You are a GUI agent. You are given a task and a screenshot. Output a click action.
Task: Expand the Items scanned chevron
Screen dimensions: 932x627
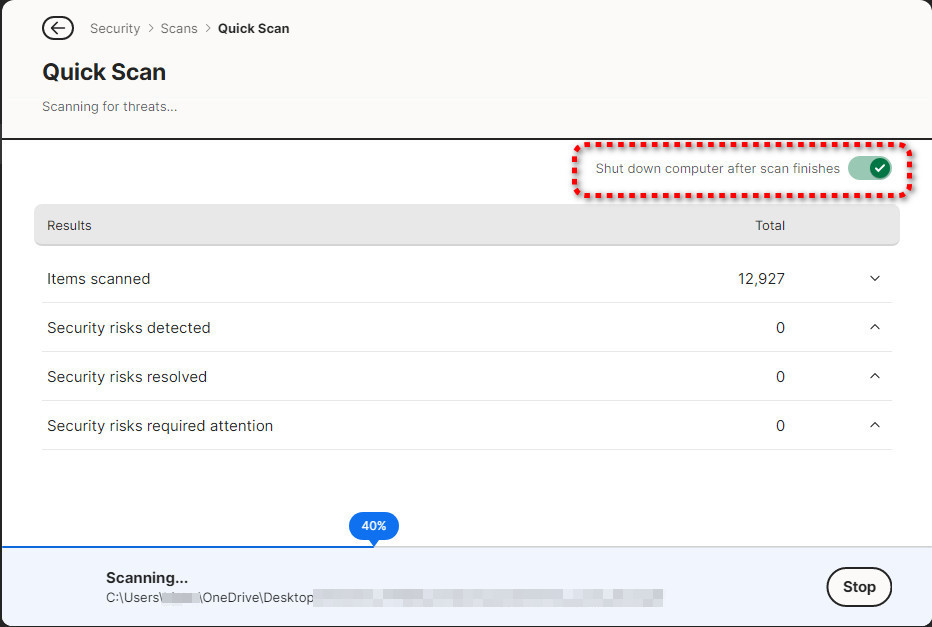[875, 279]
